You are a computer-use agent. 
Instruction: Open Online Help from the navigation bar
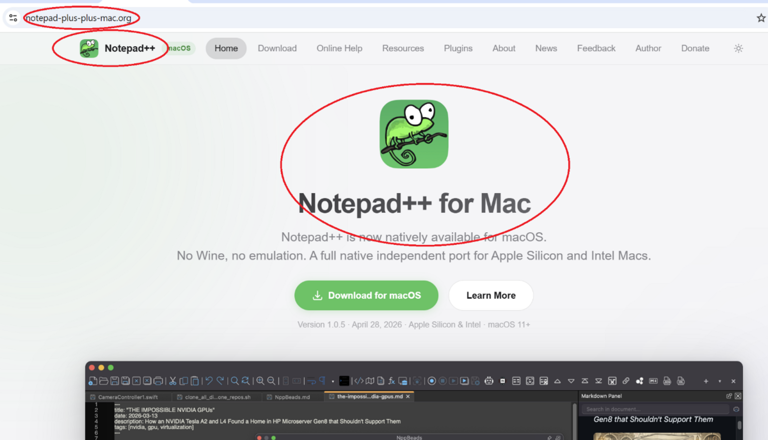pos(339,49)
